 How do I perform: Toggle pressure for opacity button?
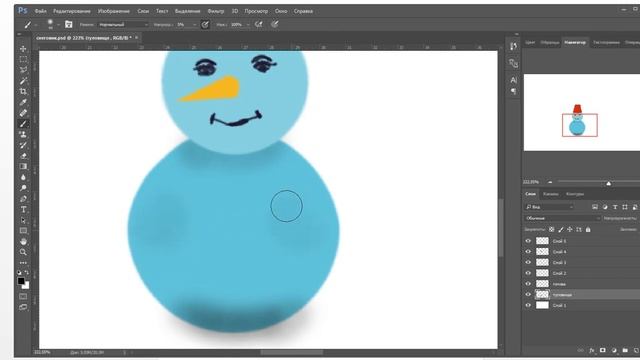[x=205, y=24]
